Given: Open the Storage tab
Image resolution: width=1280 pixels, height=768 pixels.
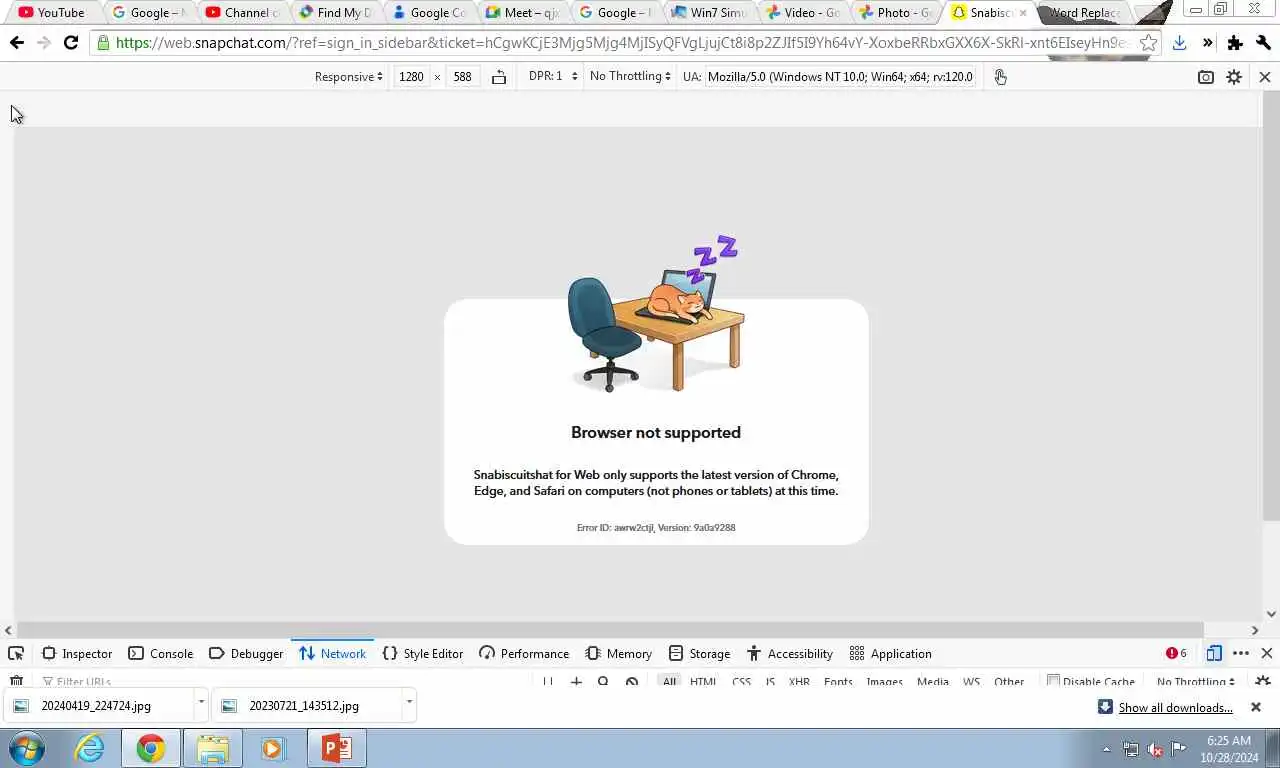Looking at the screenshot, I should point(700,653).
